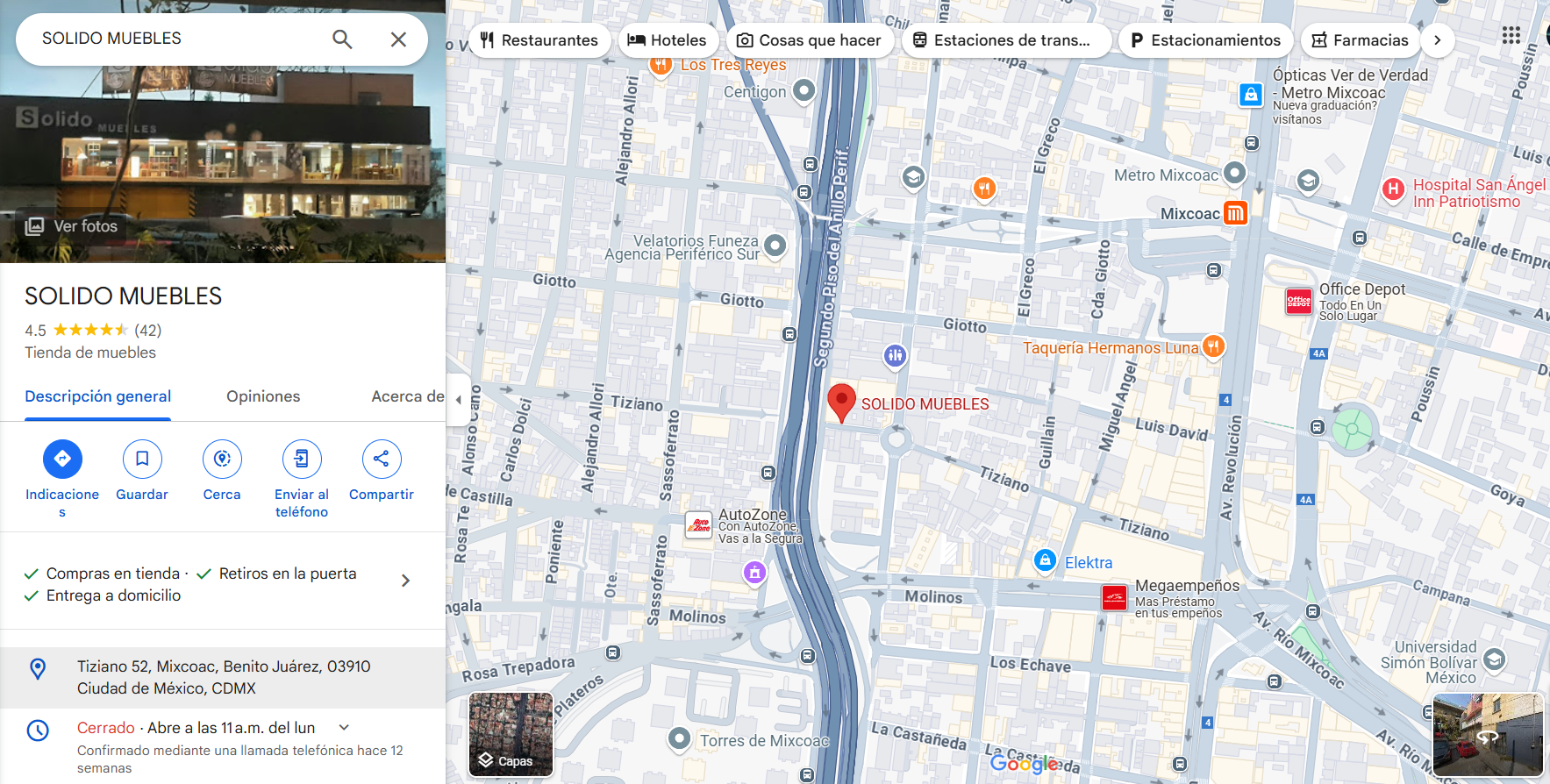Image resolution: width=1550 pixels, height=784 pixels.
Task: Open the Street View thumbnail
Action: [x=1488, y=735]
